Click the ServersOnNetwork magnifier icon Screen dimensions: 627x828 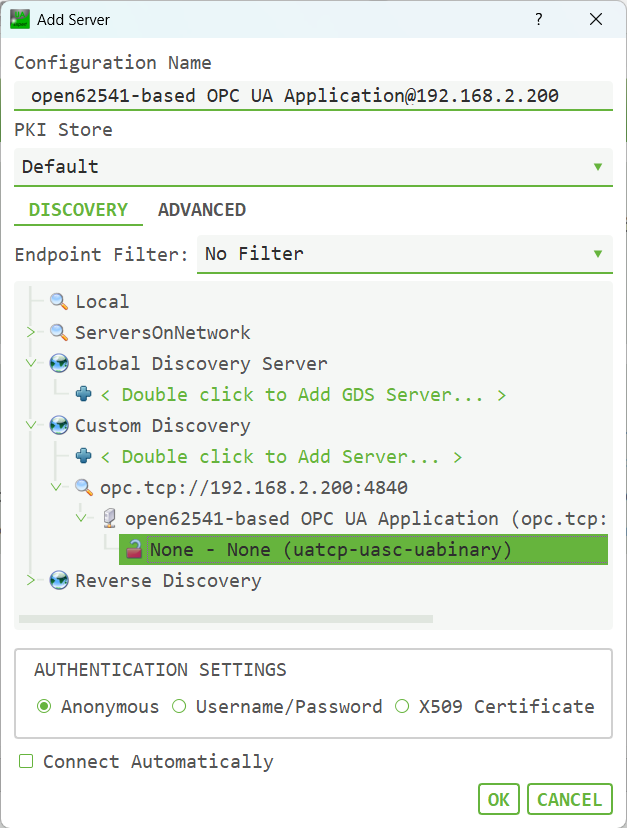(59, 333)
